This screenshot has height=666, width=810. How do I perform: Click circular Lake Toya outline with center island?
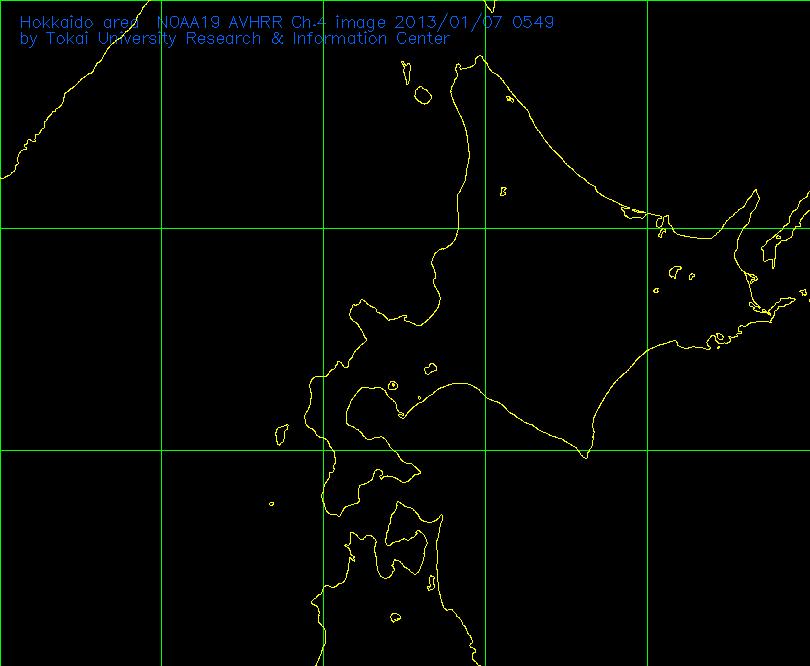[392, 384]
